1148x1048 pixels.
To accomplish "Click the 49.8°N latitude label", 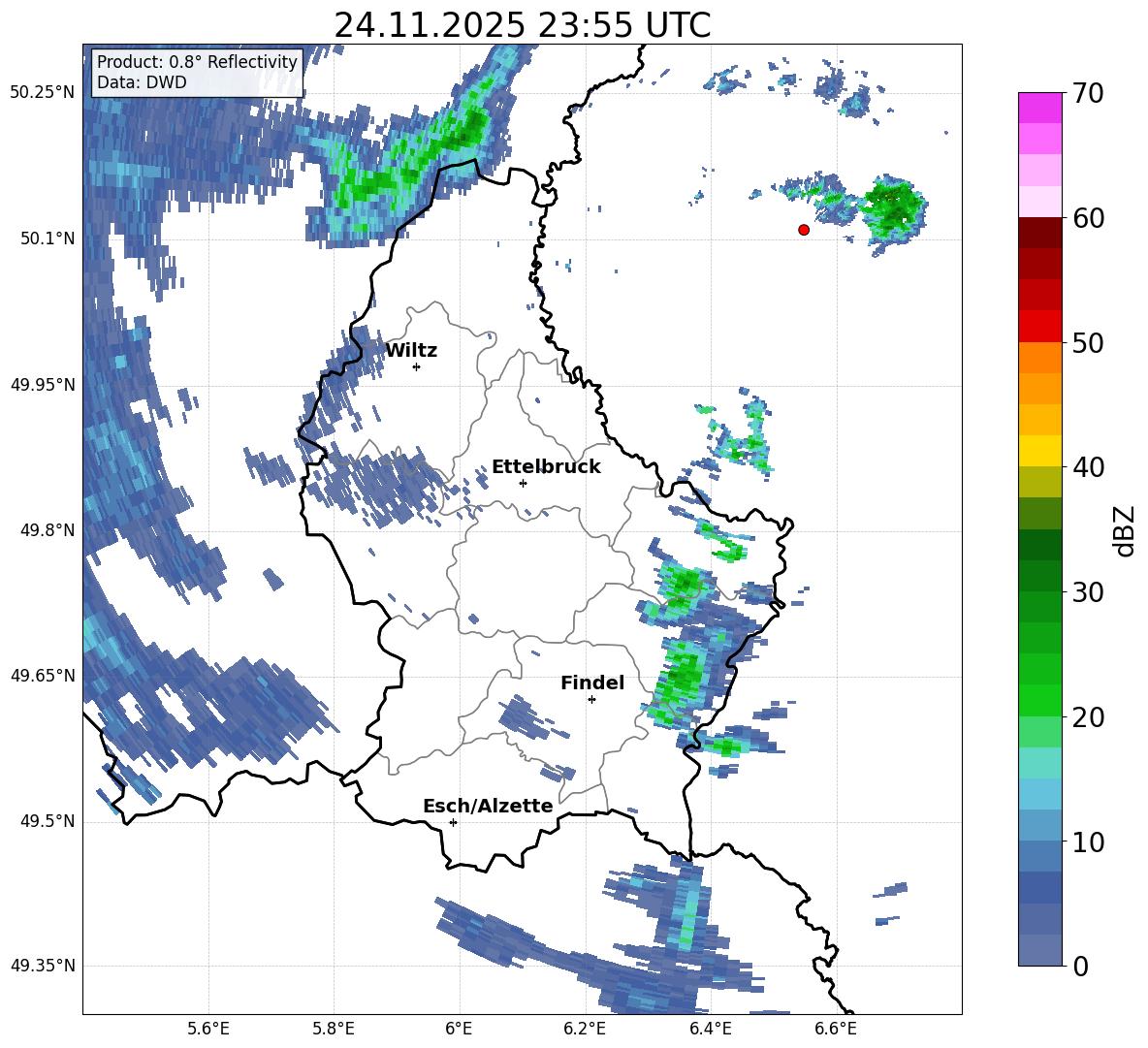I will [47, 530].
